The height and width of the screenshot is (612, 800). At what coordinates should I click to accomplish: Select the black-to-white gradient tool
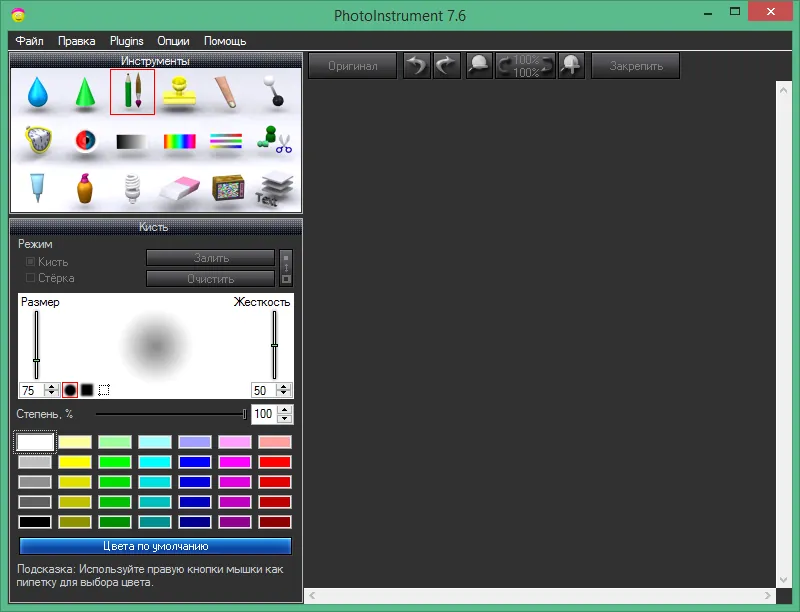point(132,141)
